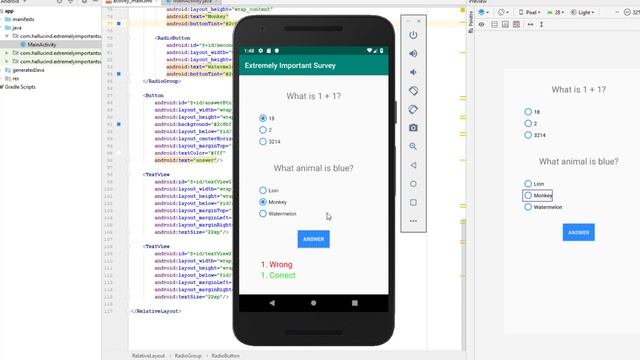Collapse the package containing MainActivity
The height and width of the screenshot is (360, 640).
tap(7, 36)
